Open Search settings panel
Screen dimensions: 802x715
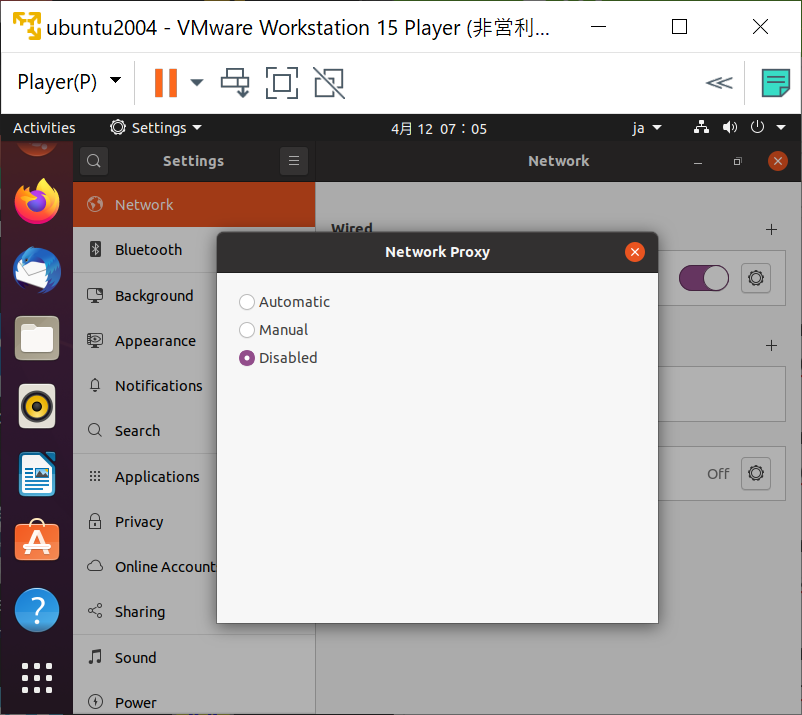click(145, 431)
